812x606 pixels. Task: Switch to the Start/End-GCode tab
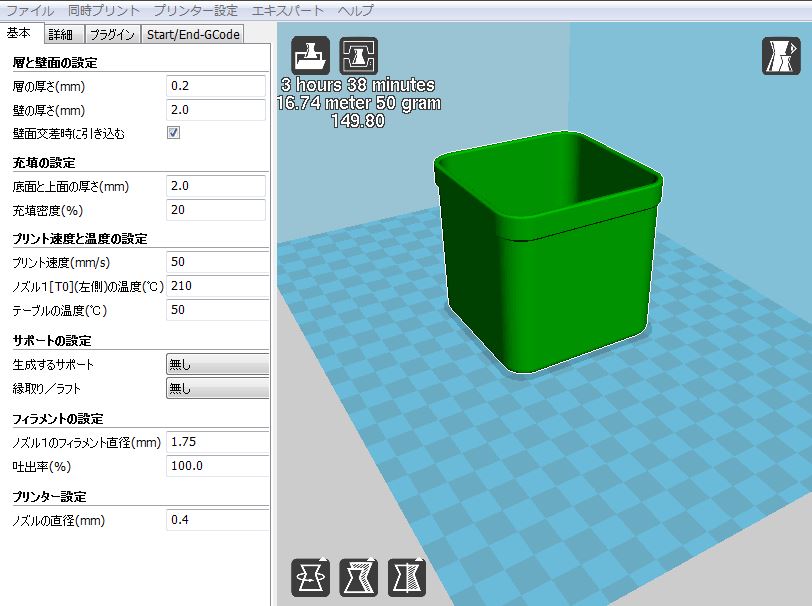point(193,34)
